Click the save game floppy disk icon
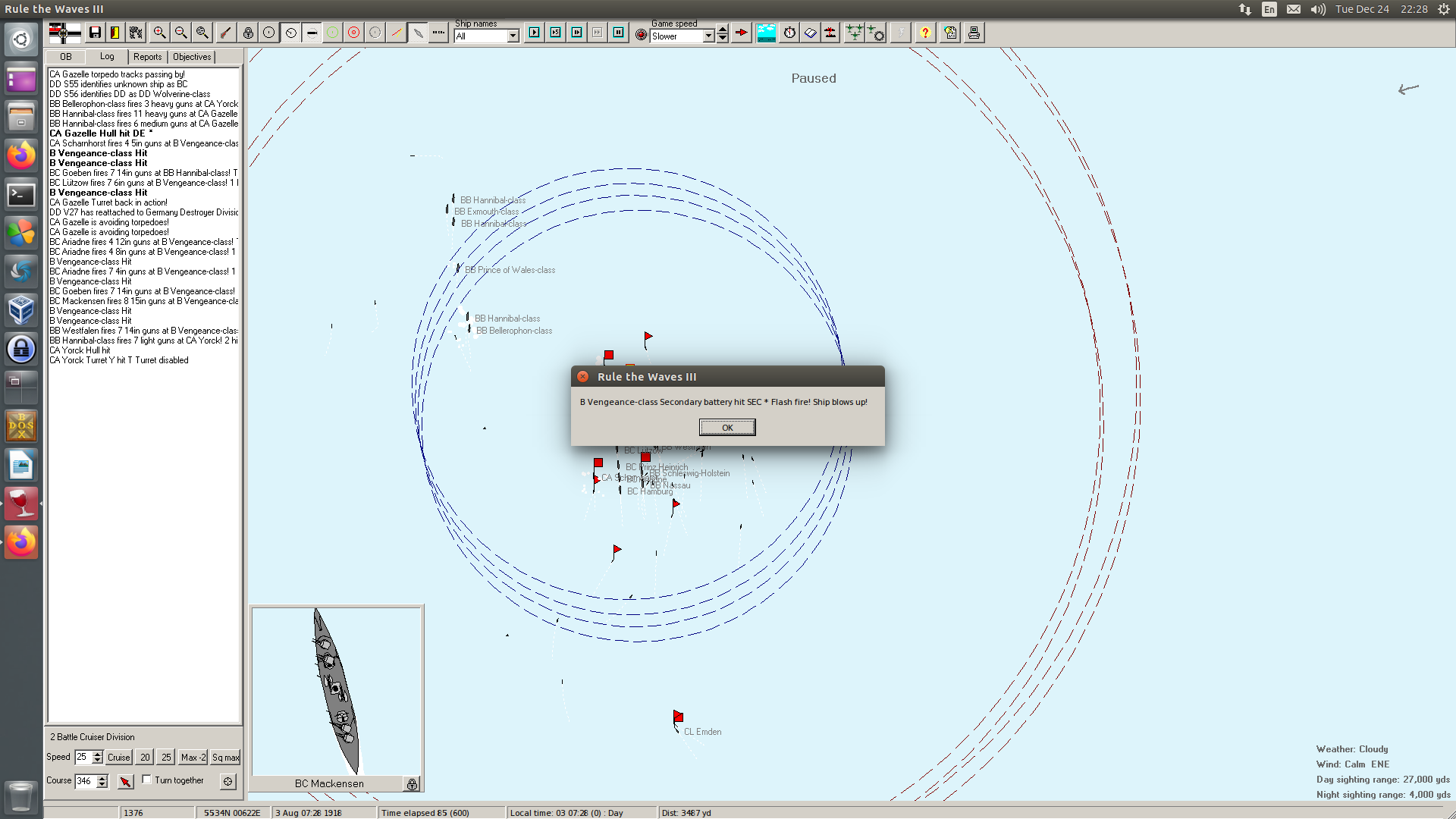Viewport: 1456px width, 819px height. coord(95,33)
